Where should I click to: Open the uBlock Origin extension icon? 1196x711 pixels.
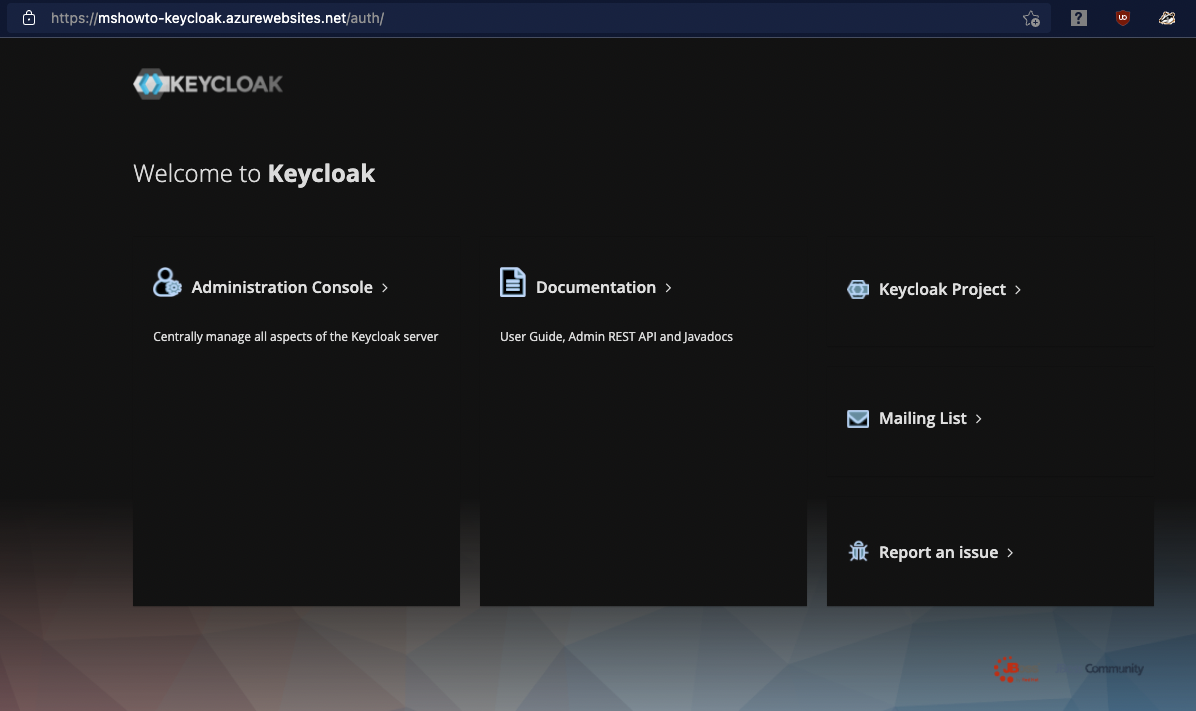pos(1123,18)
